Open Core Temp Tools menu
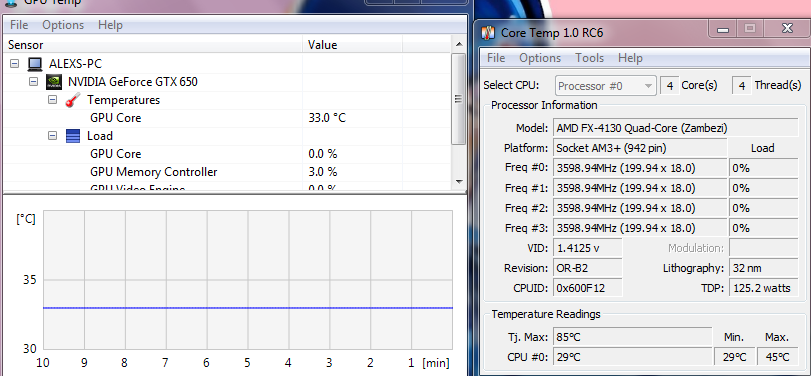Screen dimensions: 811x376 590,58
